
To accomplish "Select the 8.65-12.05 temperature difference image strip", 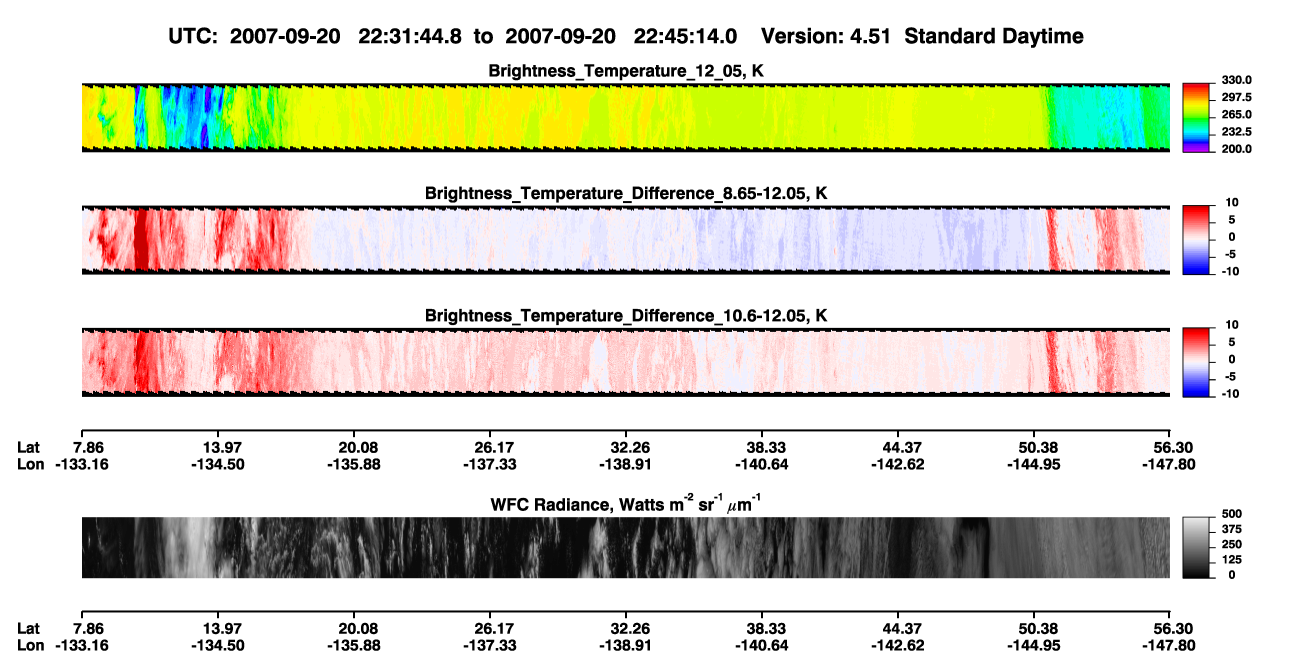I will [x=625, y=239].
